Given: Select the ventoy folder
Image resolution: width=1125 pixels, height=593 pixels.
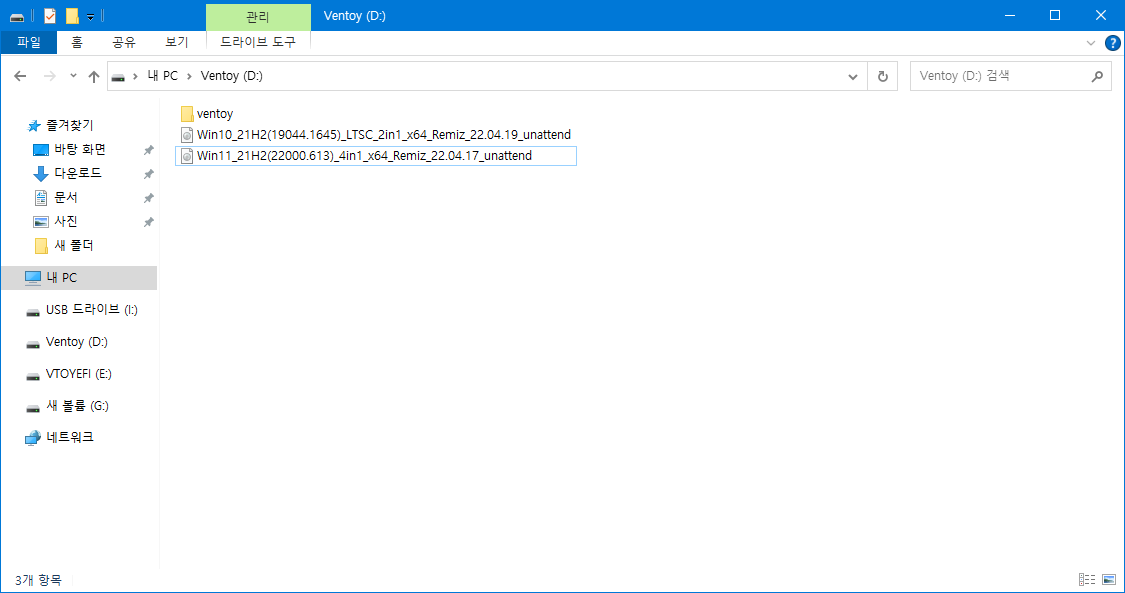Looking at the screenshot, I should pos(207,114).
